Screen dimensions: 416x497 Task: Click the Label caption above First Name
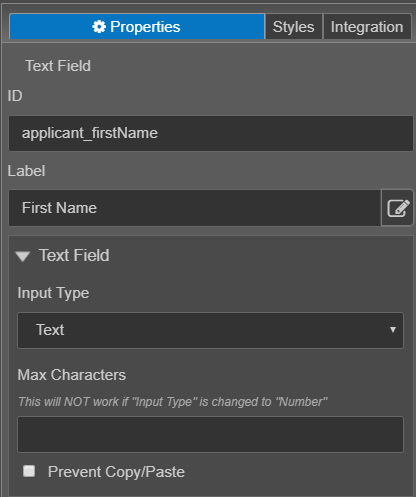(26, 171)
